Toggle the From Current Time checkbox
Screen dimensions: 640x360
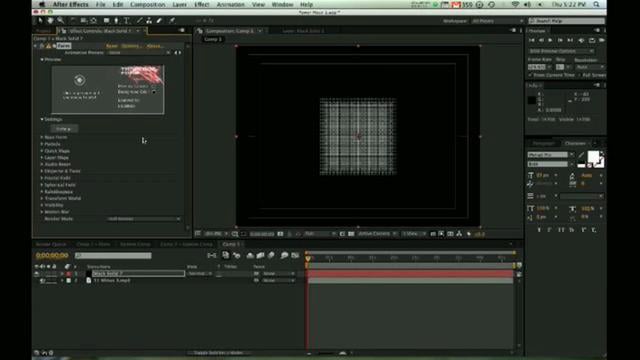tap(531, 75)
